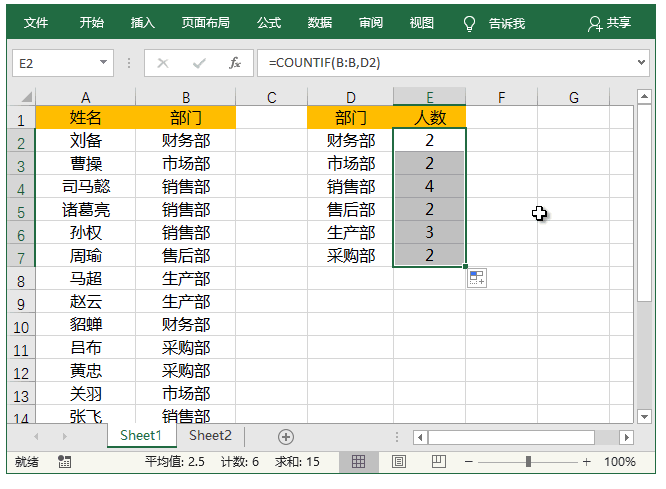Zoom in with the plus button
The image size is (666, 489).
pyautogui.click(x=587, y=462)
